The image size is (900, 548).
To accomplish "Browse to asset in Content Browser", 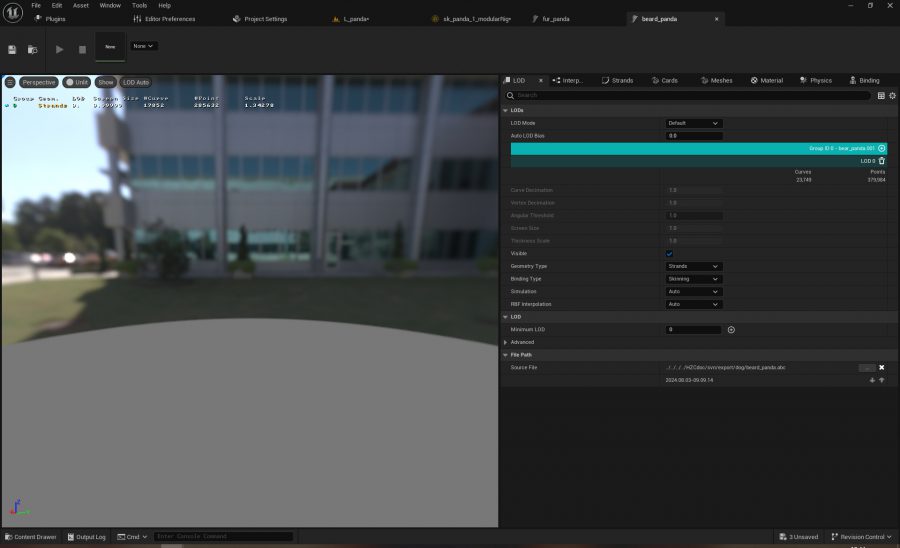I will (x=33, y=50).
